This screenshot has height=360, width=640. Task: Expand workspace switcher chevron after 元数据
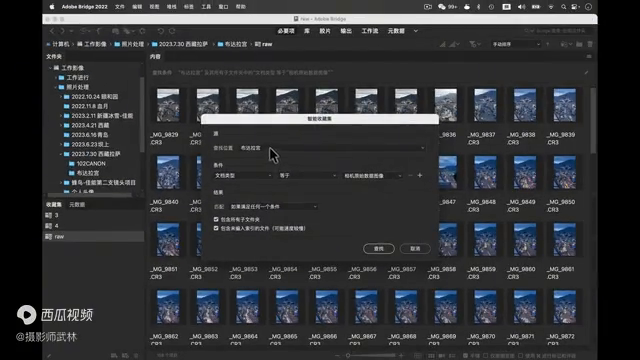point(416,31)
